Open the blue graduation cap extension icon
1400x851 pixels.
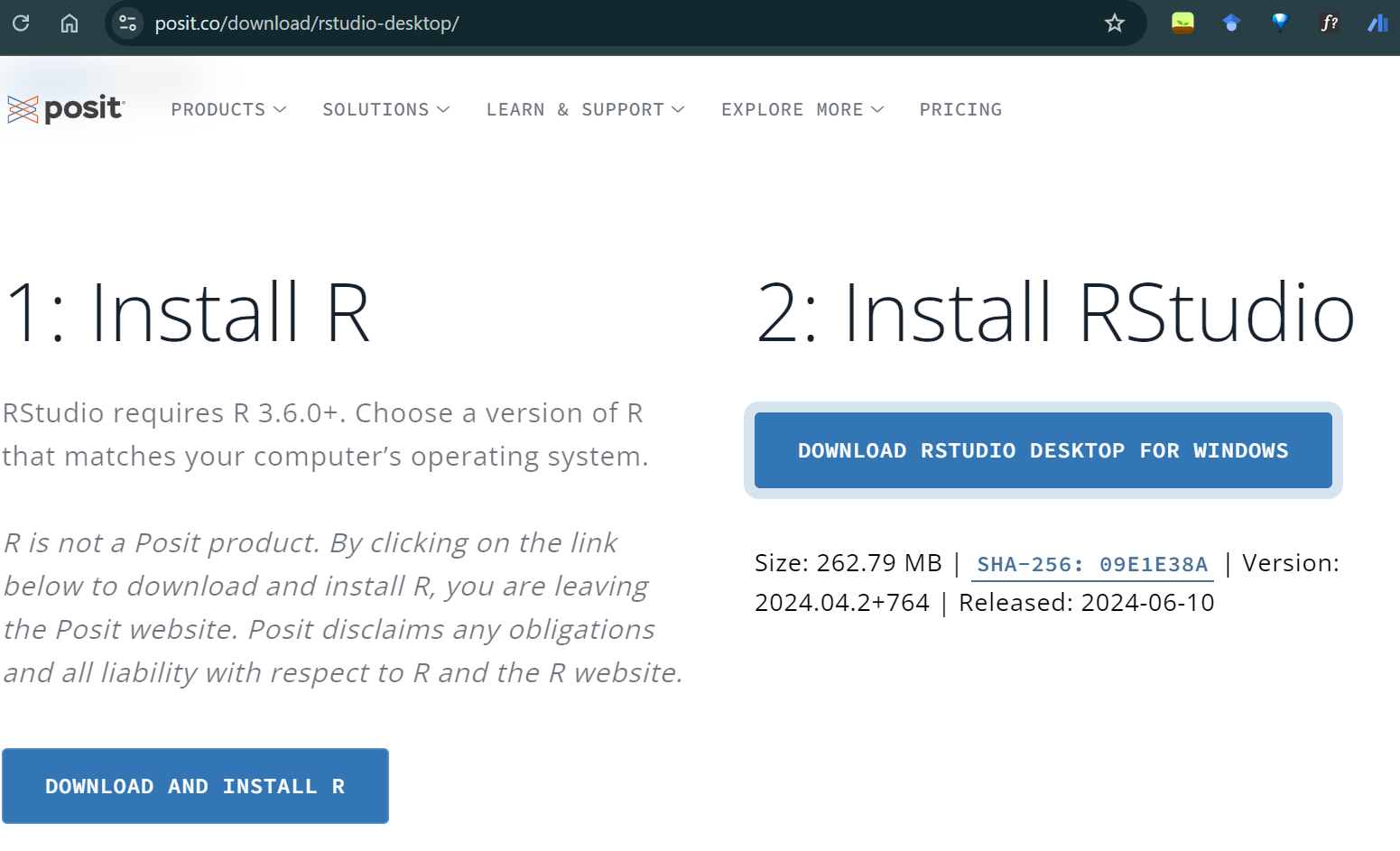point(1231,23)
